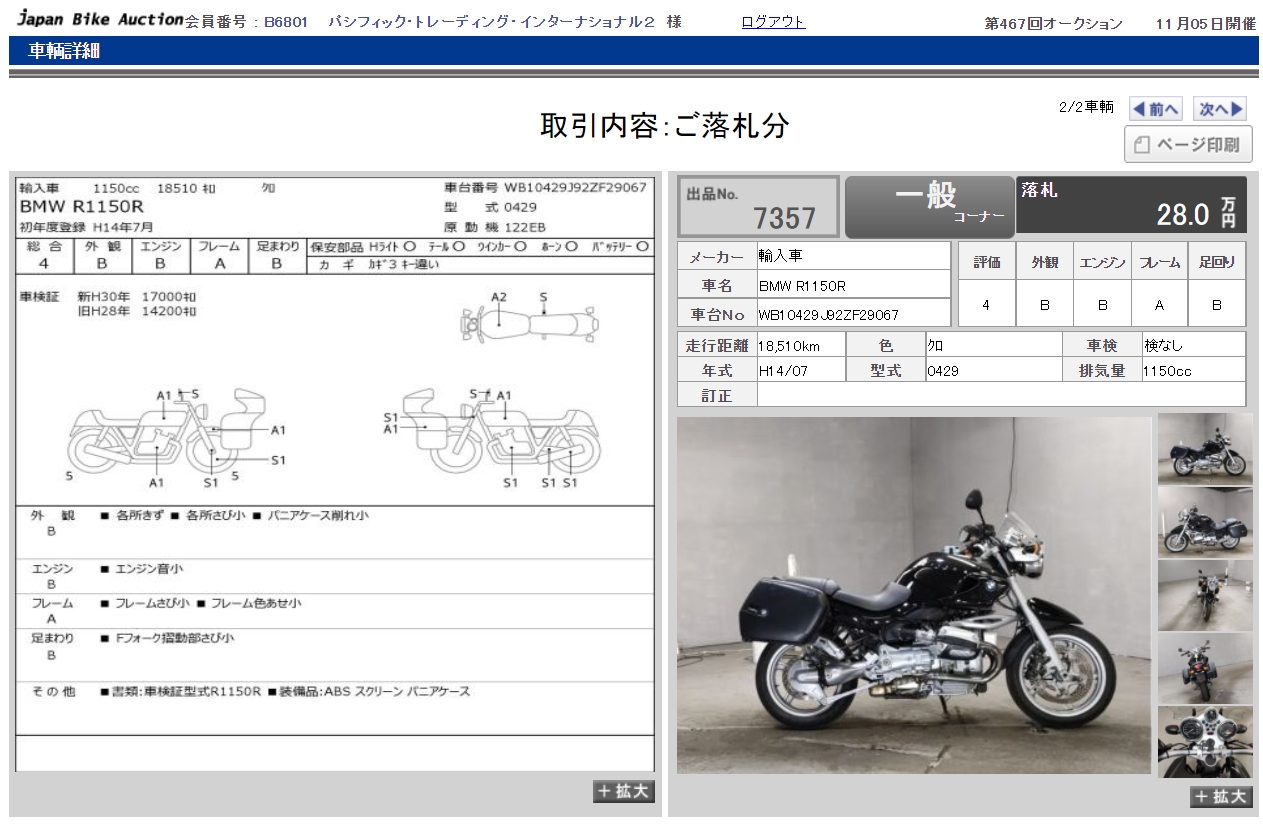Click the 取引内容:ご落札分 heading
The width and height of the screenshot is (1263, 825).
pos(665,125)
